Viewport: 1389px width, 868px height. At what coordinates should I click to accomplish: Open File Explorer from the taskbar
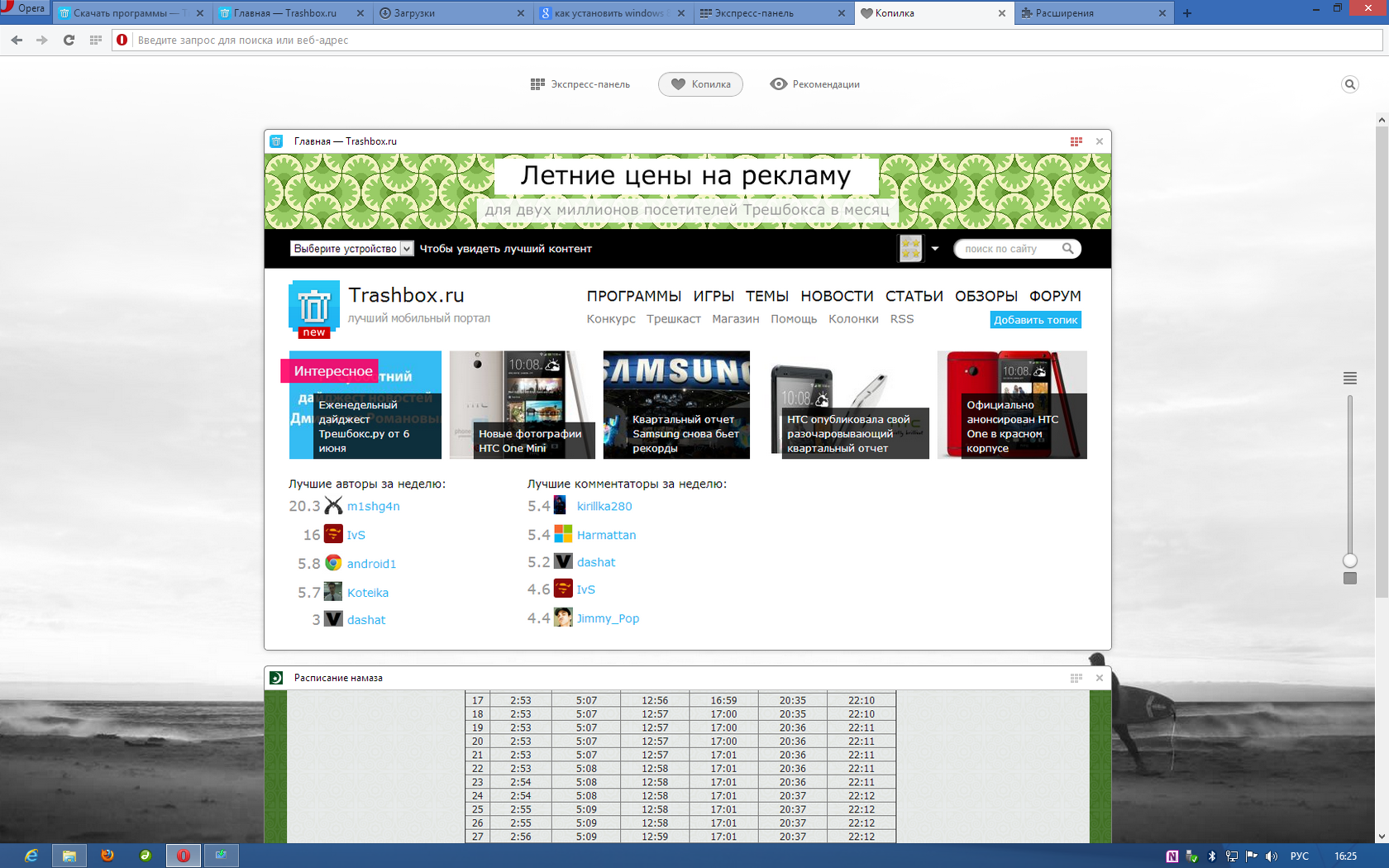pos(69,856)
